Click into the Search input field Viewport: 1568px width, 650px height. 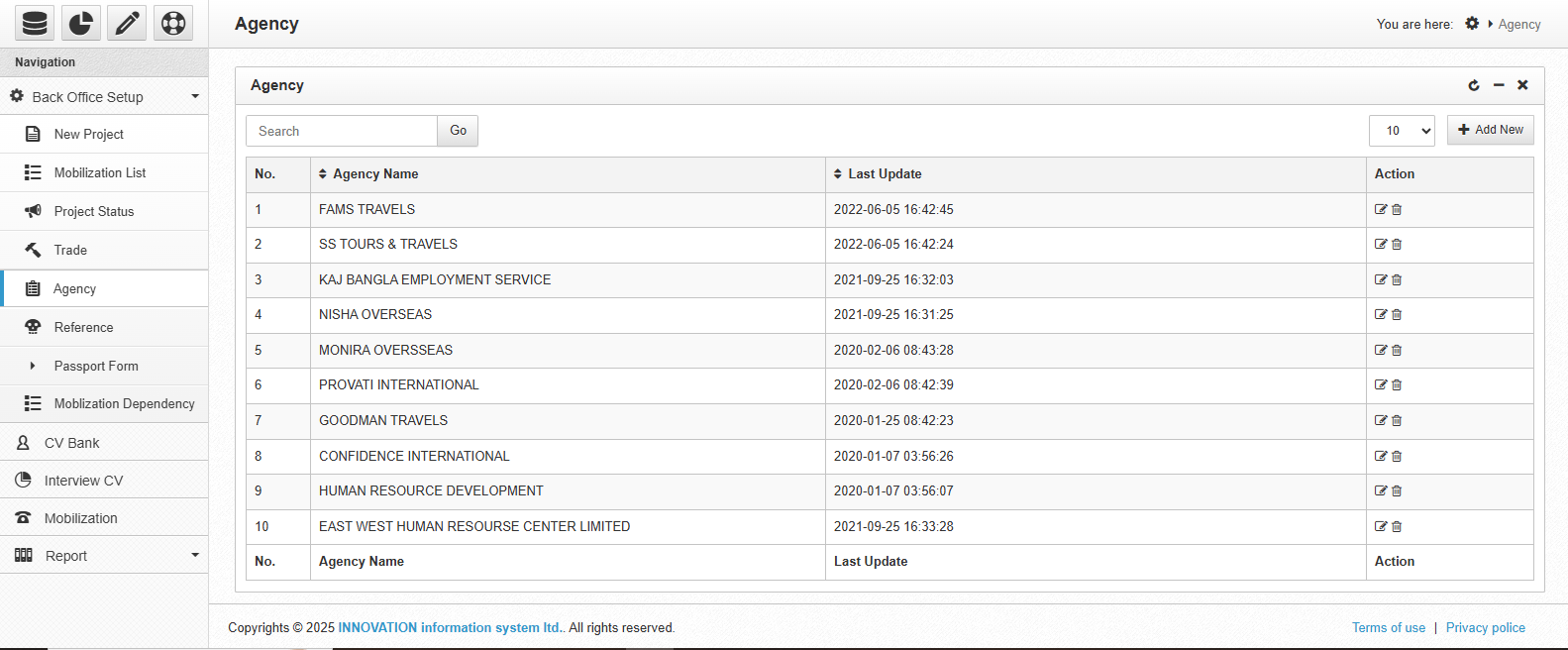click(x=342, y=131)
